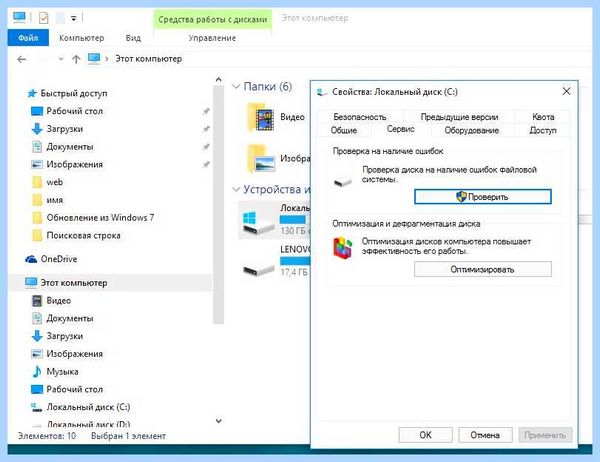
Task: Click the Средства работы с дисками contextual tab
Action: pos(212,20)
